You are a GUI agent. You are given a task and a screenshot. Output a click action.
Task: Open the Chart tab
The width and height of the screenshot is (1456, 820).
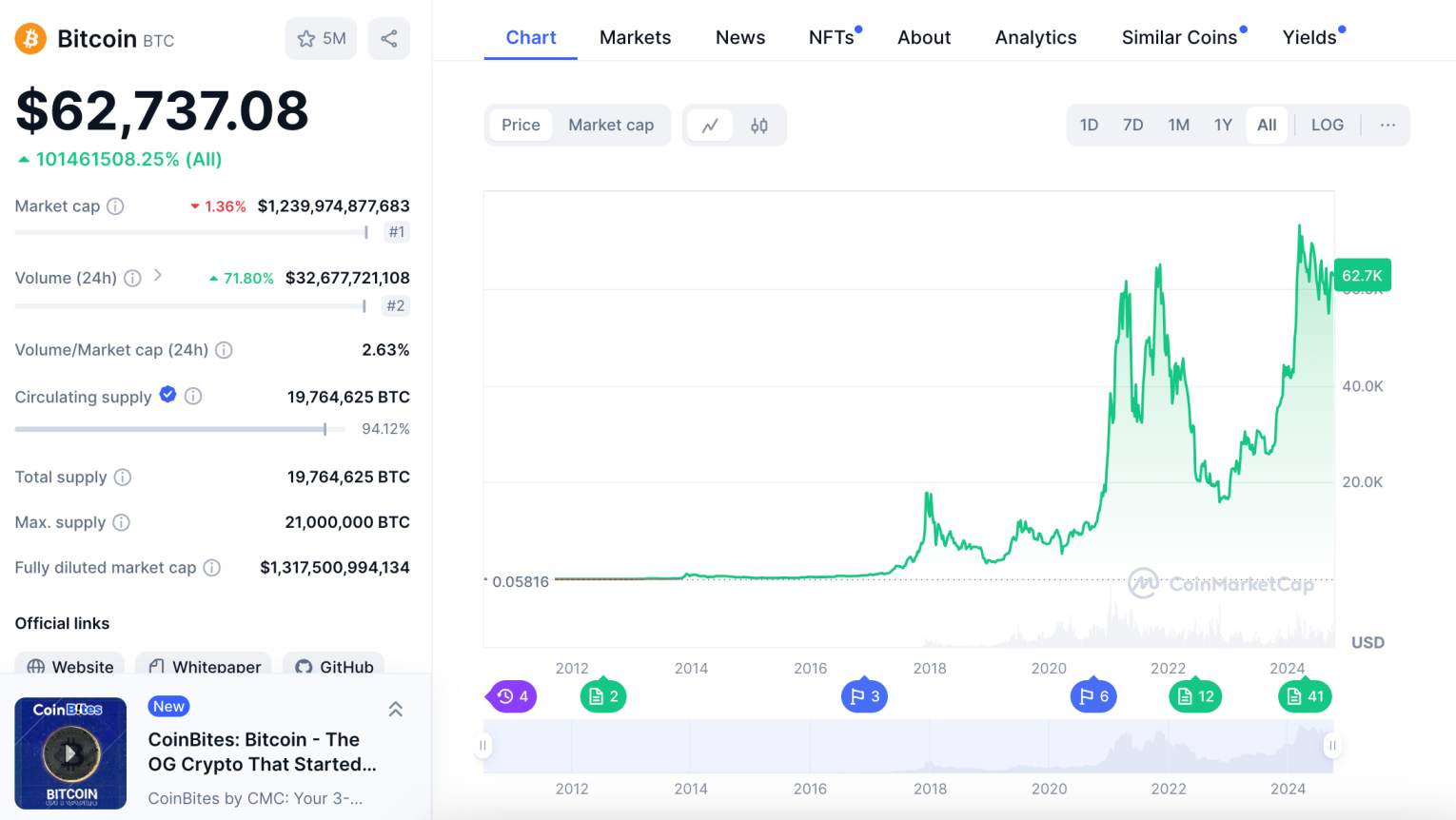[531, 38]
